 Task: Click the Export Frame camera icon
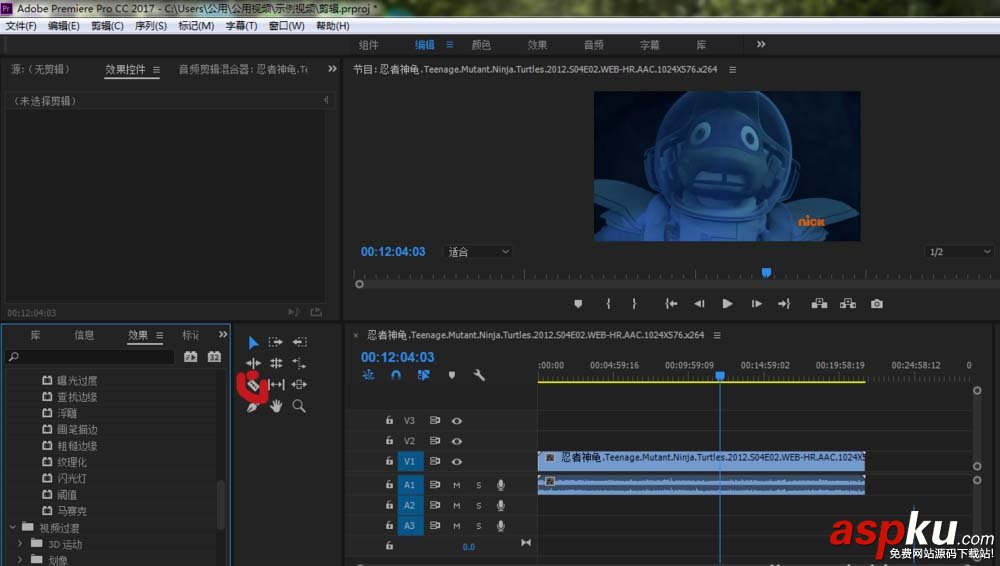point(876,304)
